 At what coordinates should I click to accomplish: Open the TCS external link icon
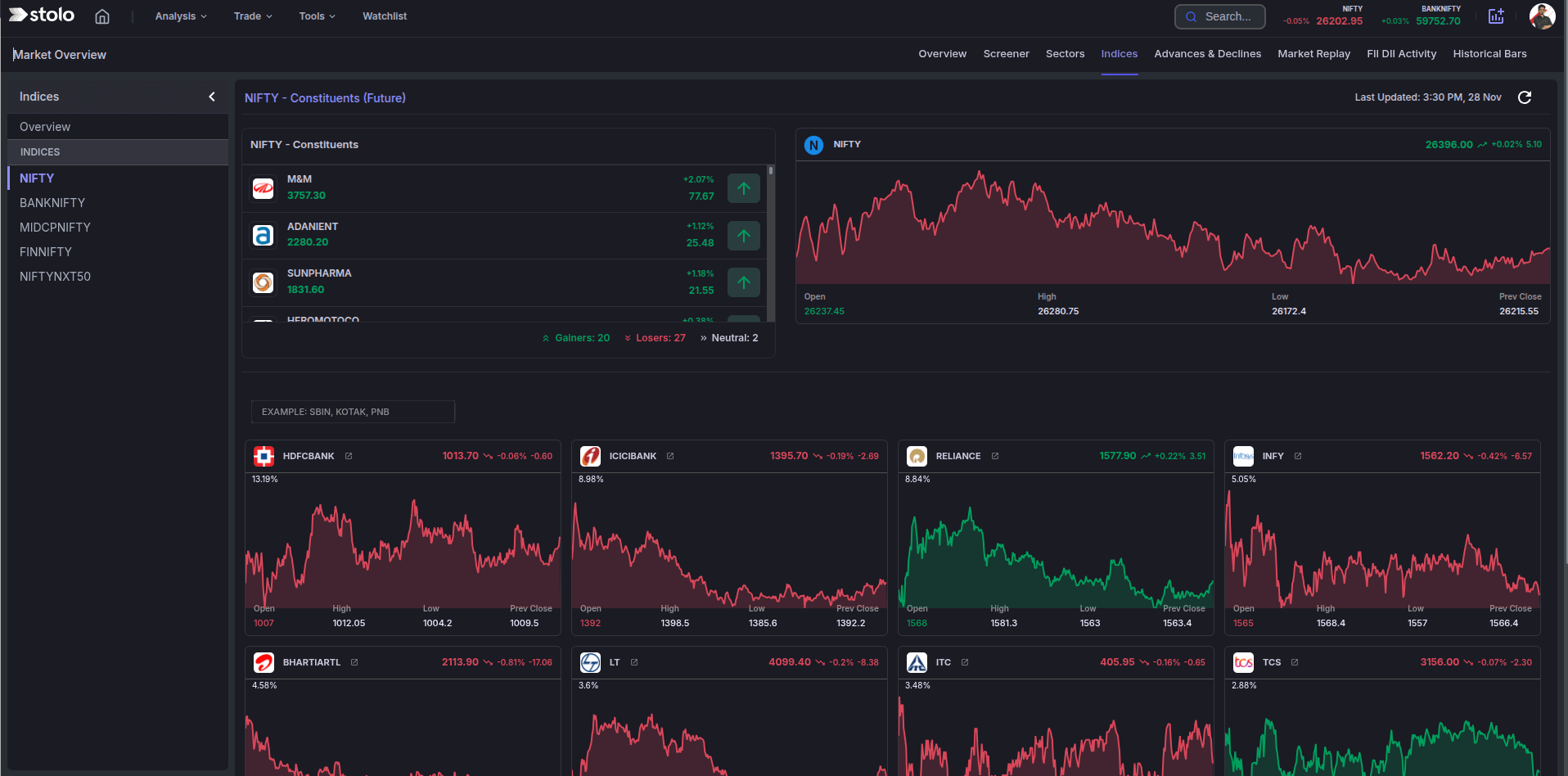[x=1293, y=662]
